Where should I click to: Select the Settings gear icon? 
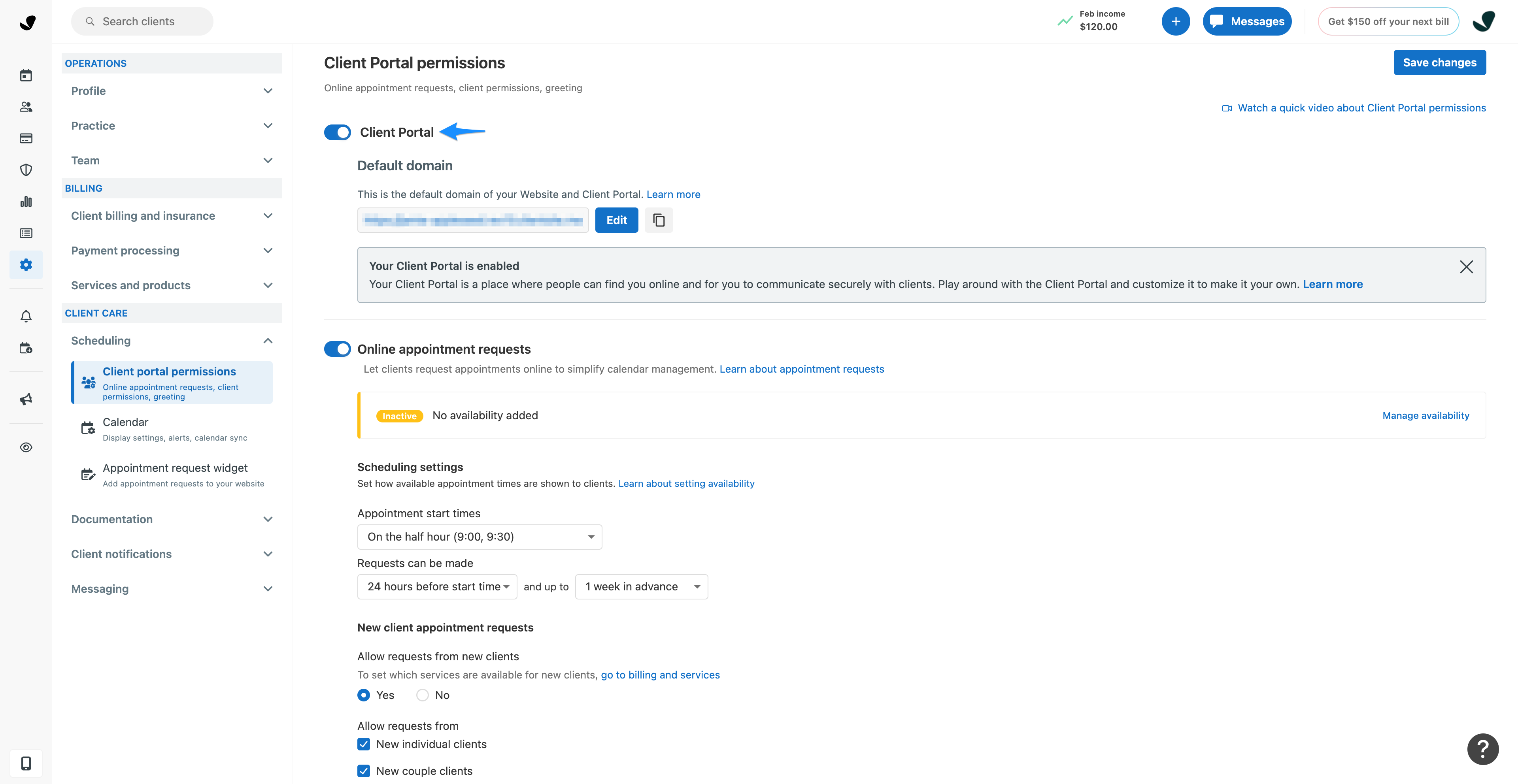pyautogui.click(x=26, y=264)
